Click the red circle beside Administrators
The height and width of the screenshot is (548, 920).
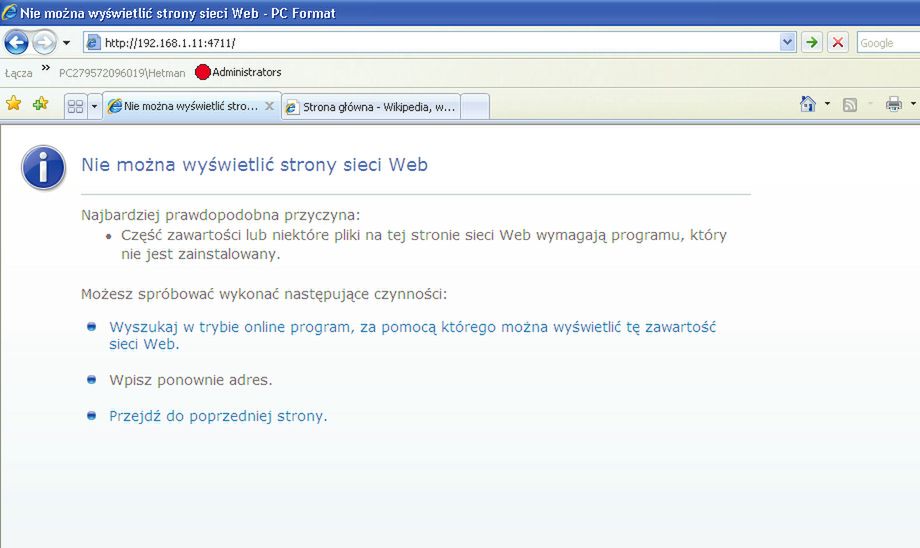pyautogui.click(x=202, y=72)
